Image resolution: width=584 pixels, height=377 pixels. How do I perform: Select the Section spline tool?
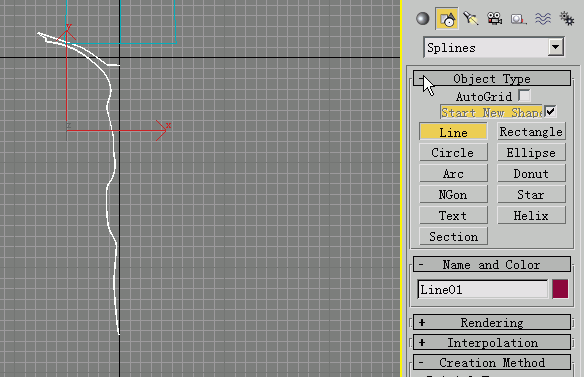tap(453, 236)
